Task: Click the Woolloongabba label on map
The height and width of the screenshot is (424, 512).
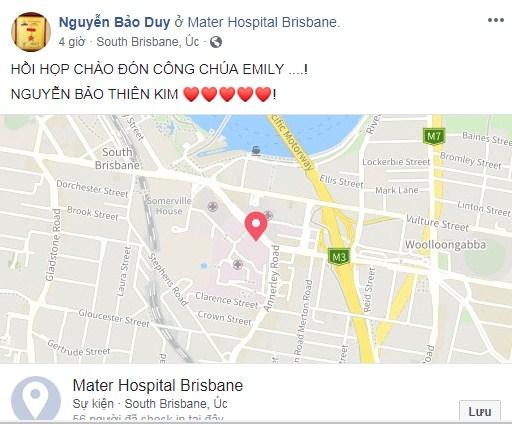Action: [446, 245]
